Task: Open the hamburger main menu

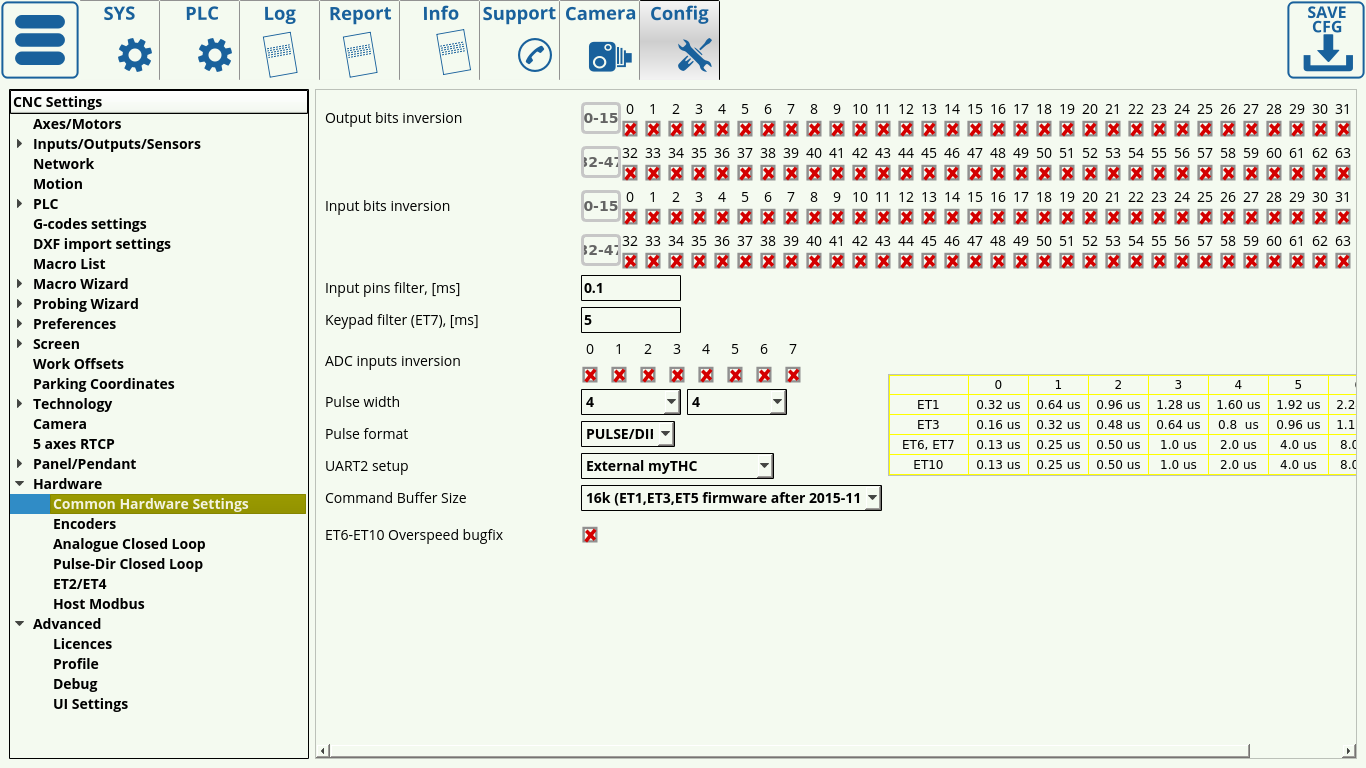Action: (40, 40)
